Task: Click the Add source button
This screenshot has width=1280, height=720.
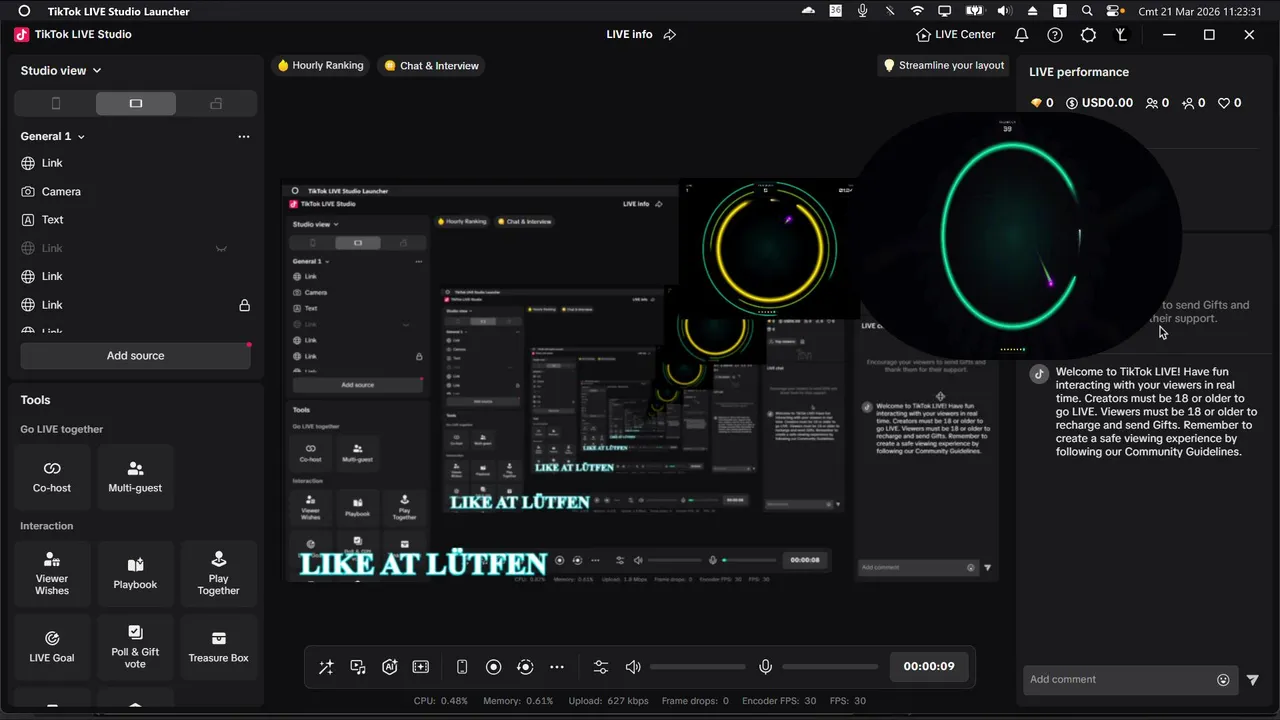Action: tap(135, 356)
